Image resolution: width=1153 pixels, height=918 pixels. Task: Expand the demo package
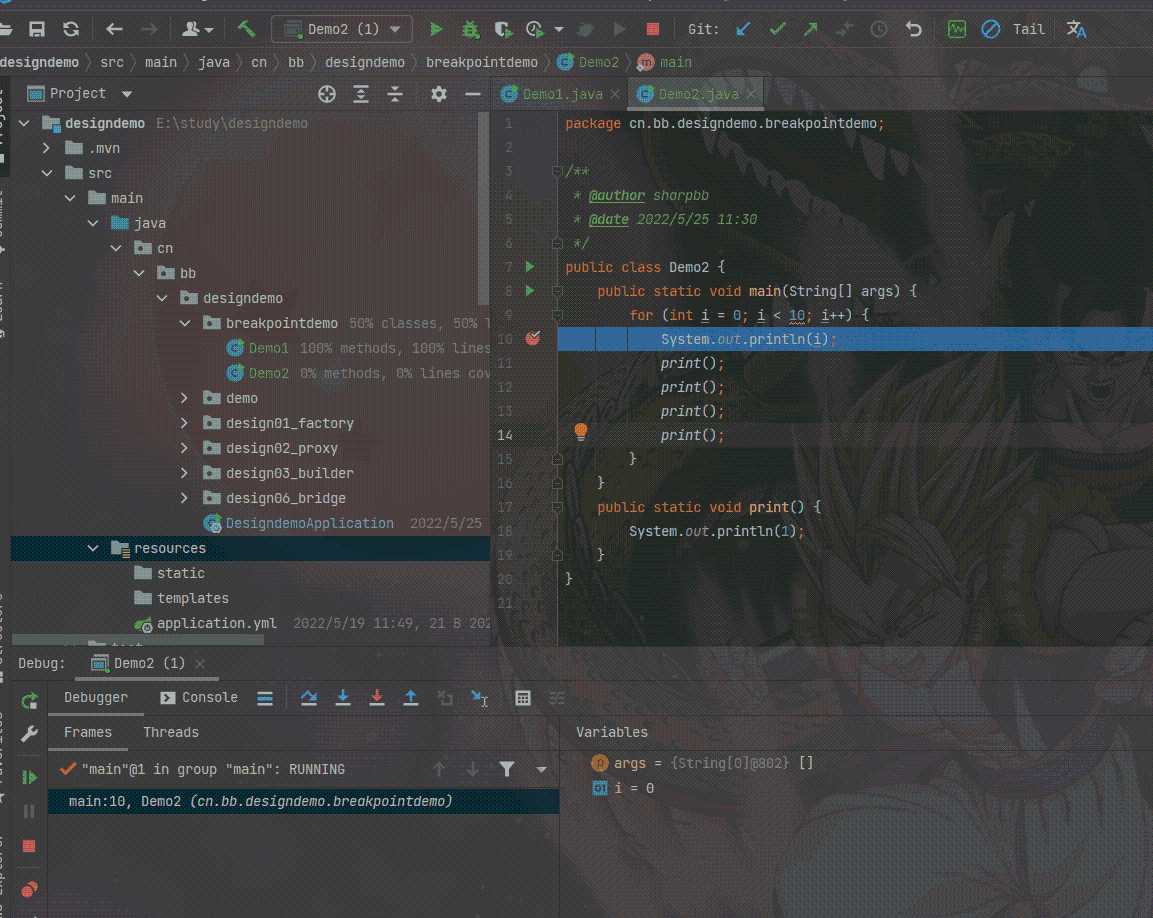pyautogui.click(x=185, y=398)
